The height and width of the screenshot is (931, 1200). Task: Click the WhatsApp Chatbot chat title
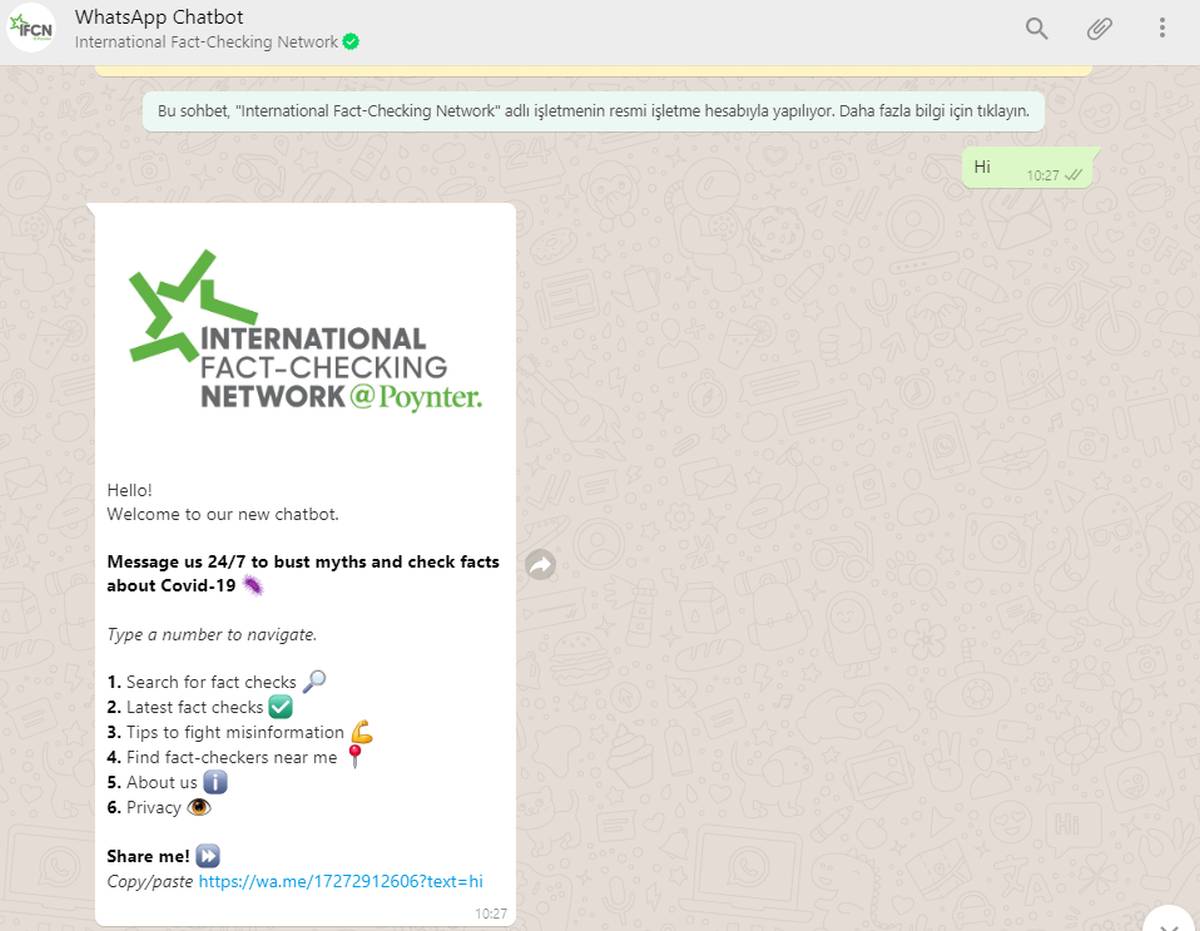coord(159,17)
